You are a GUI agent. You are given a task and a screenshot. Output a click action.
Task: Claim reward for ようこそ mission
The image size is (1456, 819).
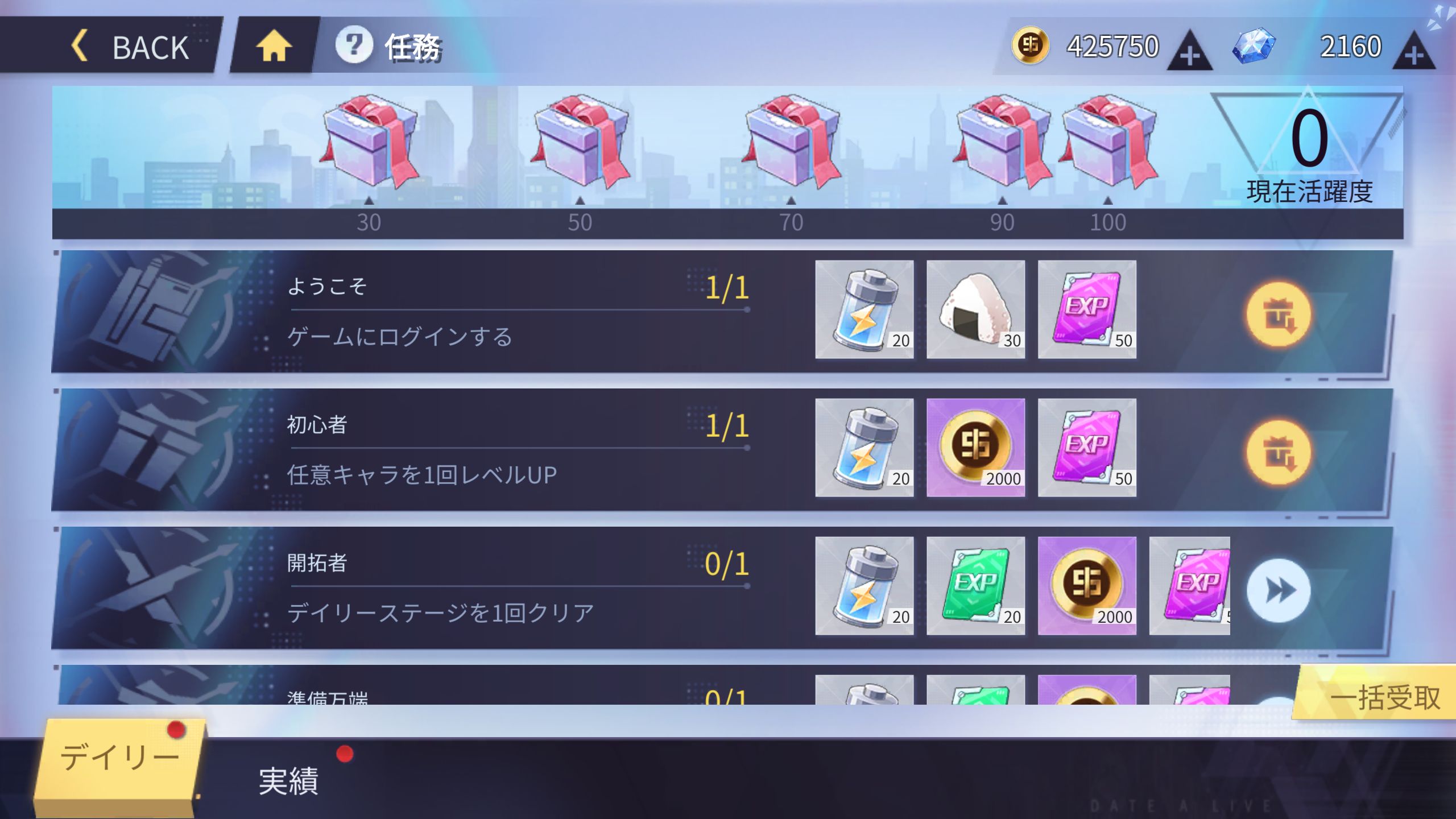point(1278,314)
